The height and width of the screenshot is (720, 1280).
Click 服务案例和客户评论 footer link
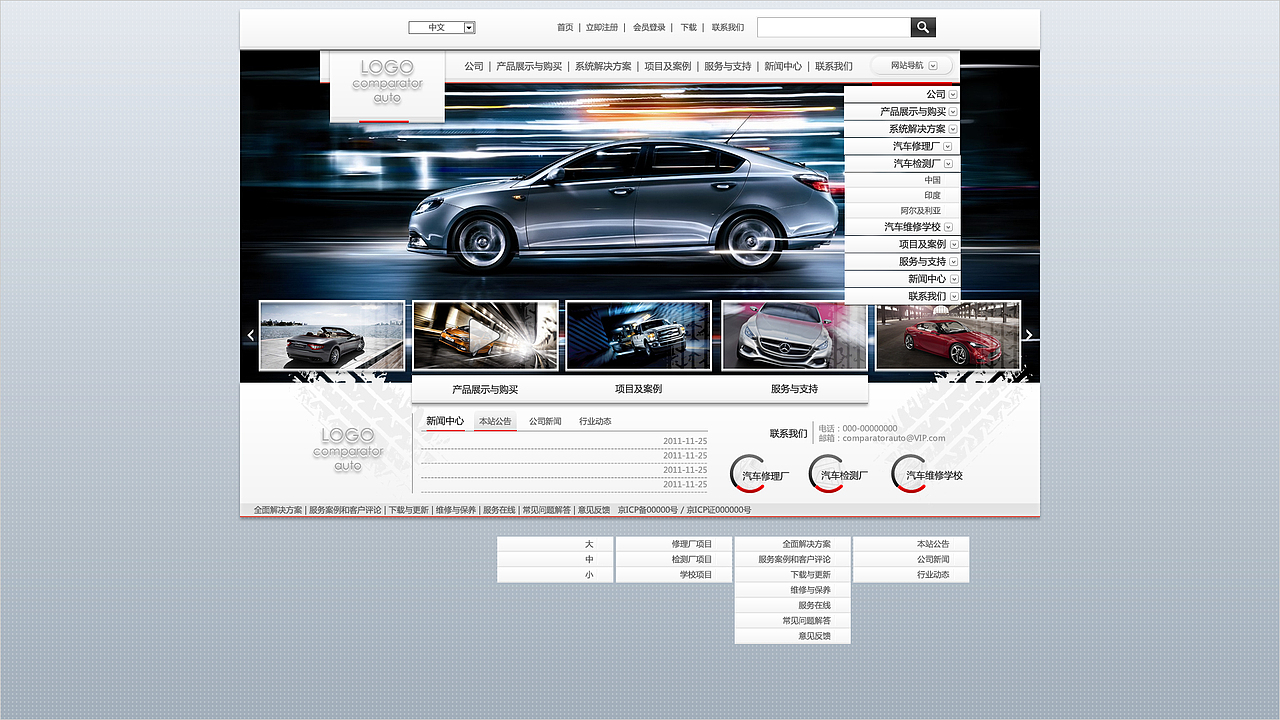pyautogui.click(x=345, y=510)
